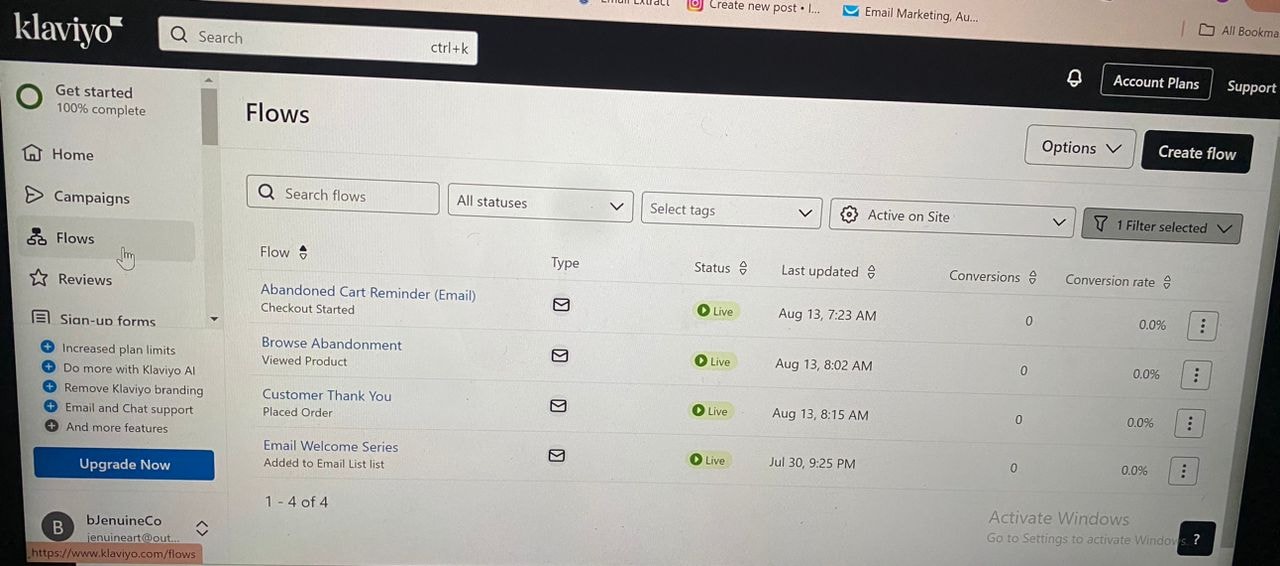
Task: Click the Campaigns paper-plane icon
Action: coord(34,195)
